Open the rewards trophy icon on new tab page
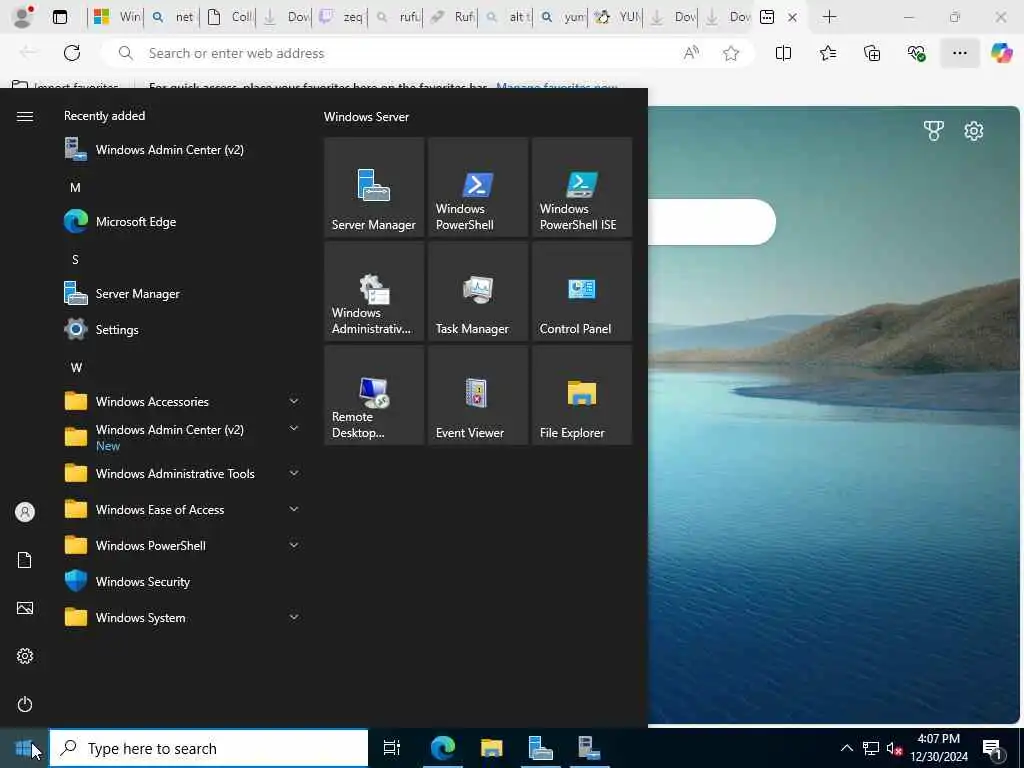 [933, 131]
